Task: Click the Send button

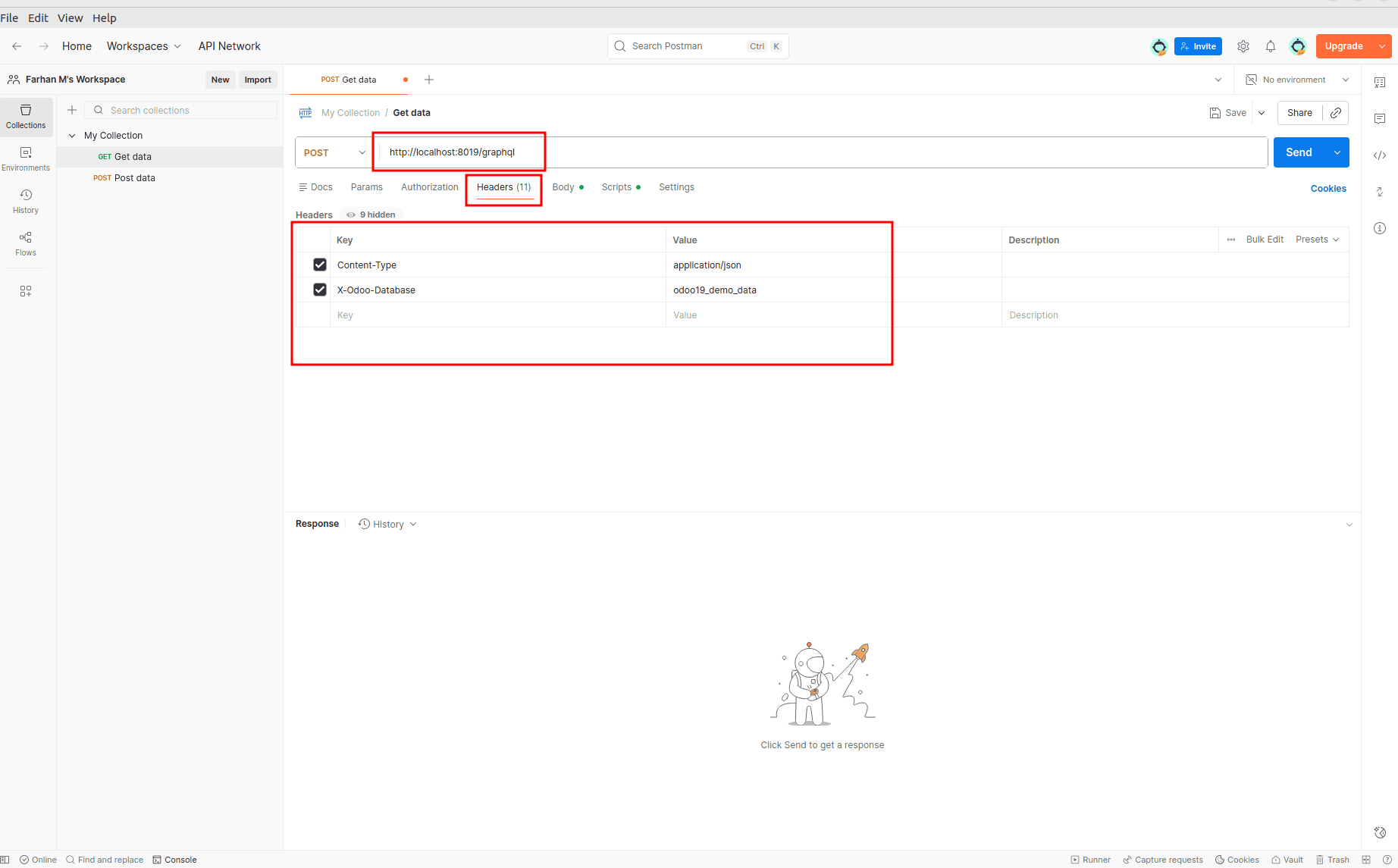Action: click(x=1299, y=152)
